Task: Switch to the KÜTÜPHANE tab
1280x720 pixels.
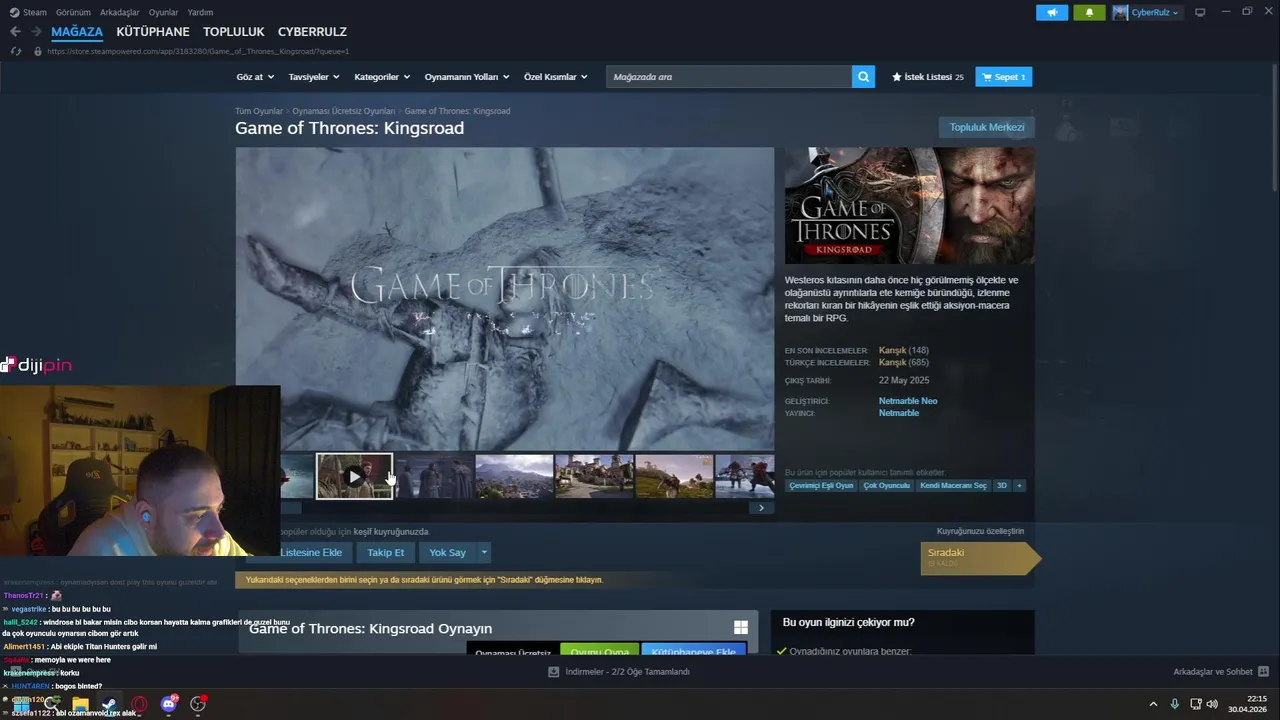Action: tap(153, 32)
